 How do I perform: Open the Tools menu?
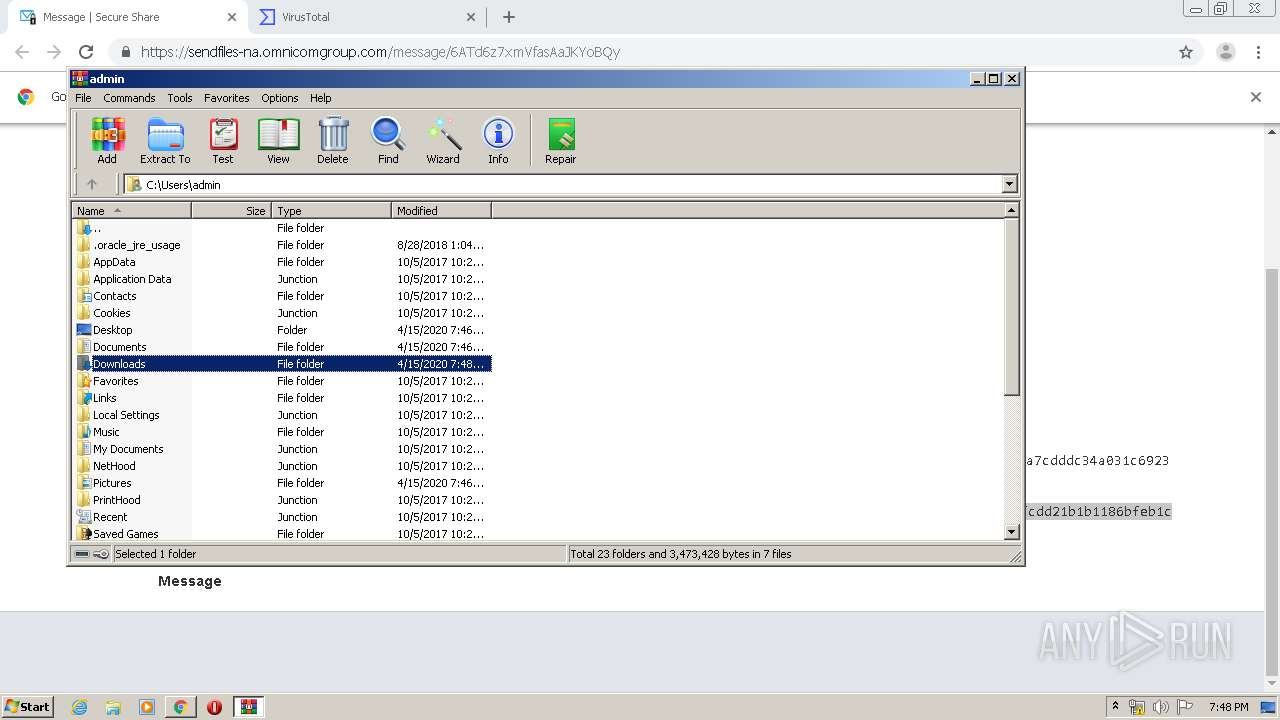click(180, 98)
